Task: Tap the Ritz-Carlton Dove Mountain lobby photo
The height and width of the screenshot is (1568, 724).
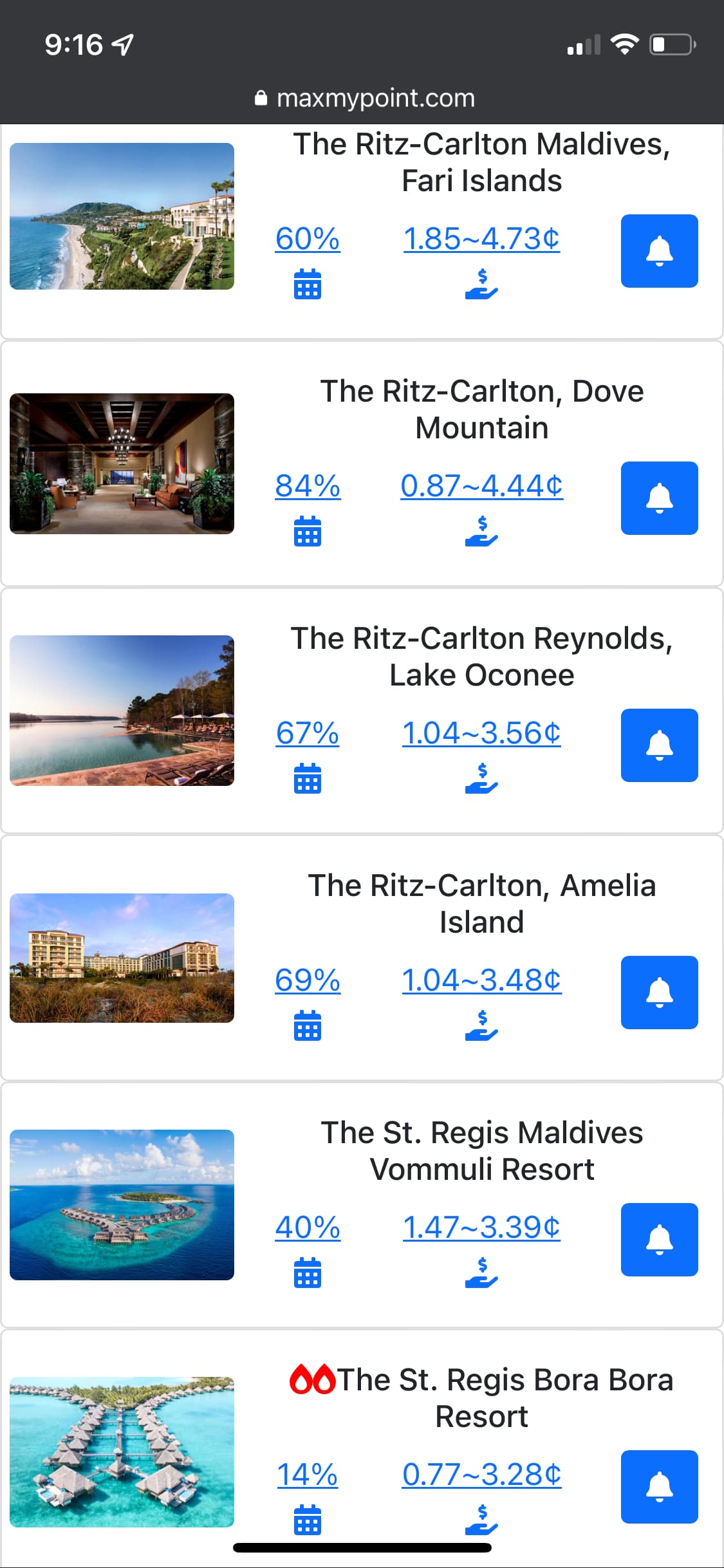Action: [122, 463]
